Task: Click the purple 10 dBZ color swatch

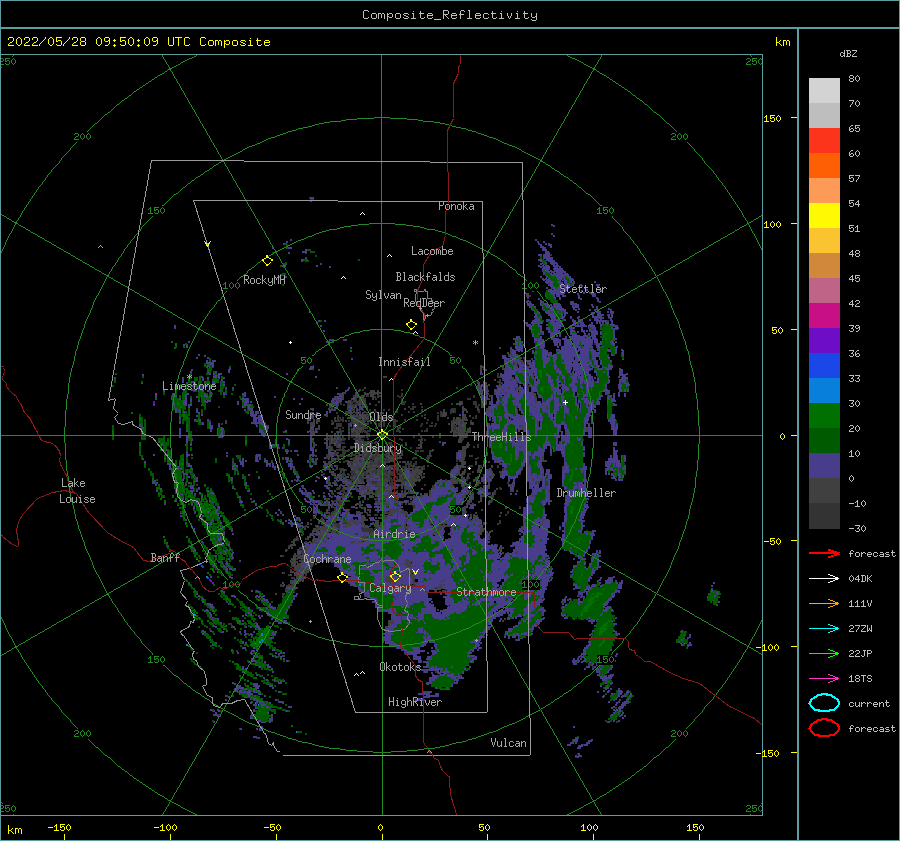Action: (824, 466)
